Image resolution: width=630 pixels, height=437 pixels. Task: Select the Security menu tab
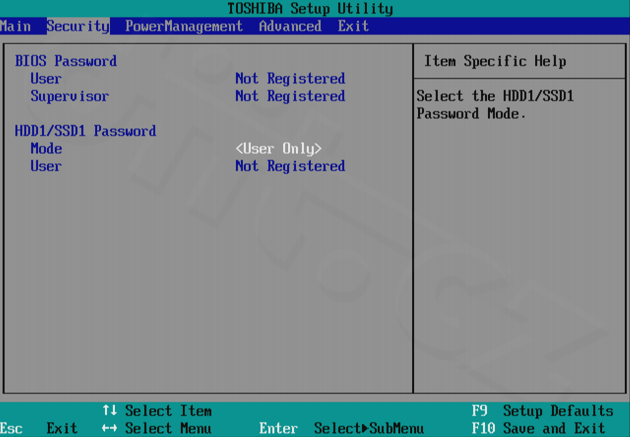click(x=78, y=27)
